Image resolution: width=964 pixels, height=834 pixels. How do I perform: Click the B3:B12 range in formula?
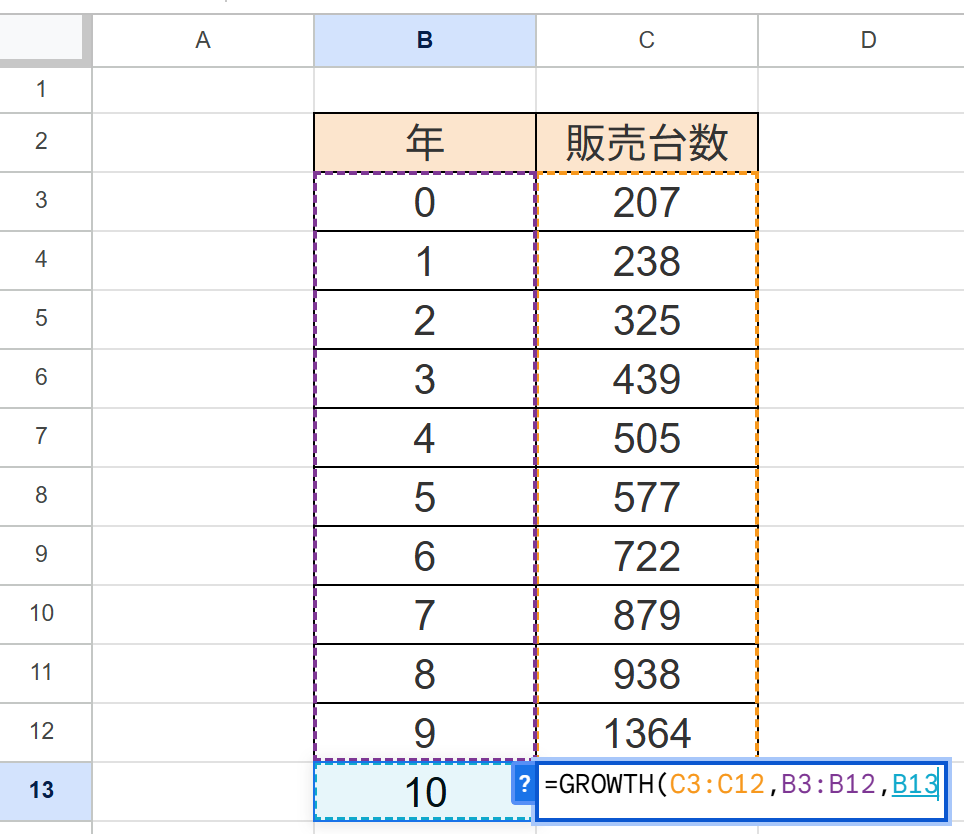pyautogui.click(x=830, y=785)
